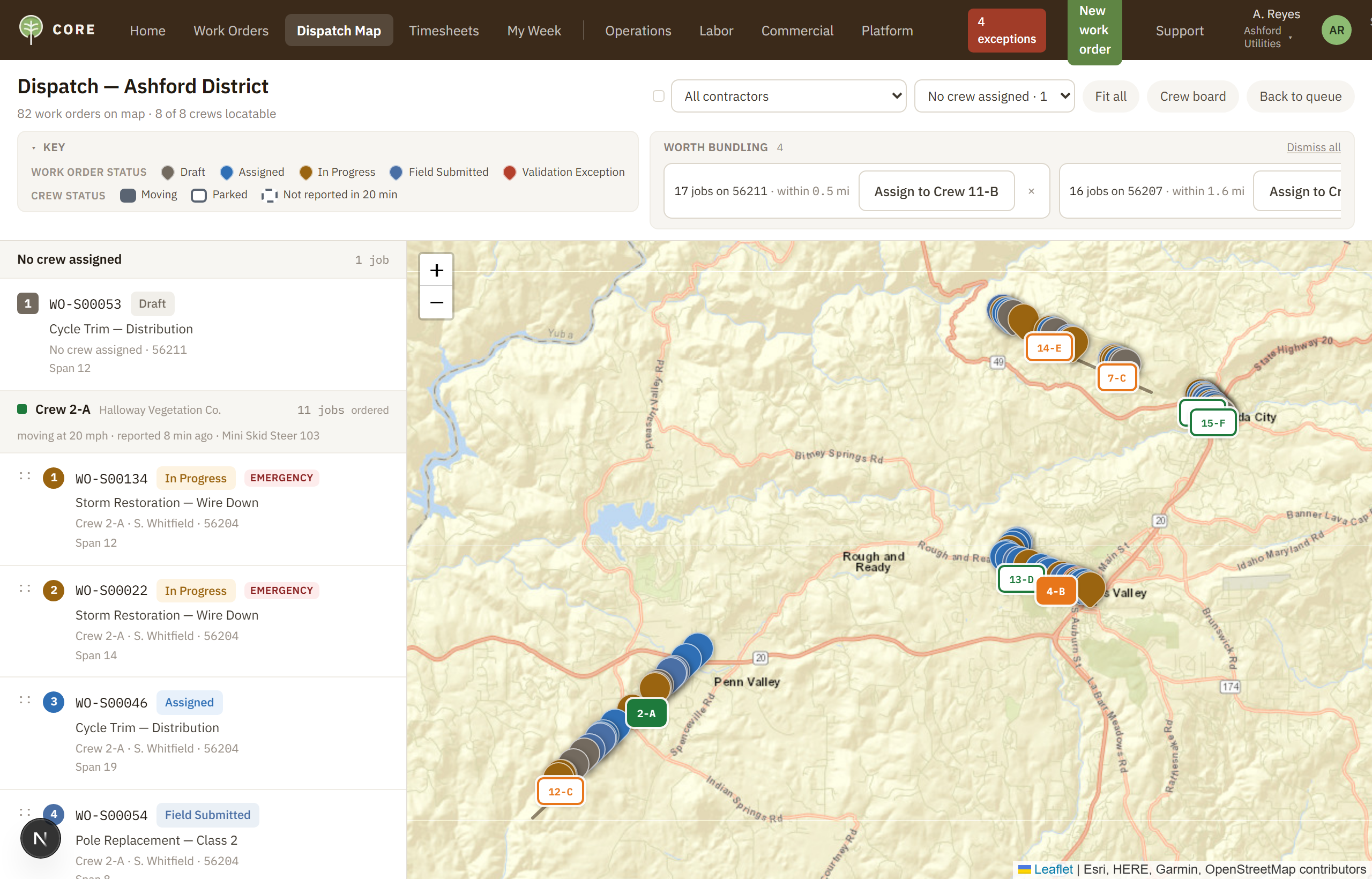The width and height of the screenshot is (1372, 879).
Task: Click the In Progress badge on WO-S00022
Action: [196, 591]
